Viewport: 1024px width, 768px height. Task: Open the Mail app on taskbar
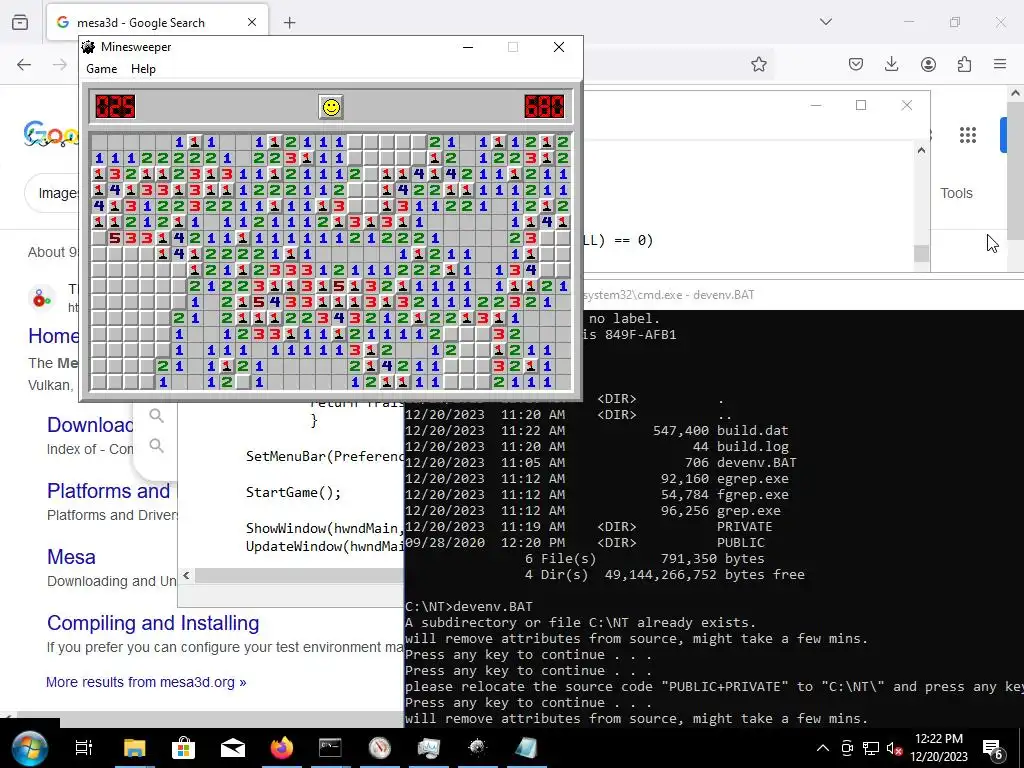(232, 748)
